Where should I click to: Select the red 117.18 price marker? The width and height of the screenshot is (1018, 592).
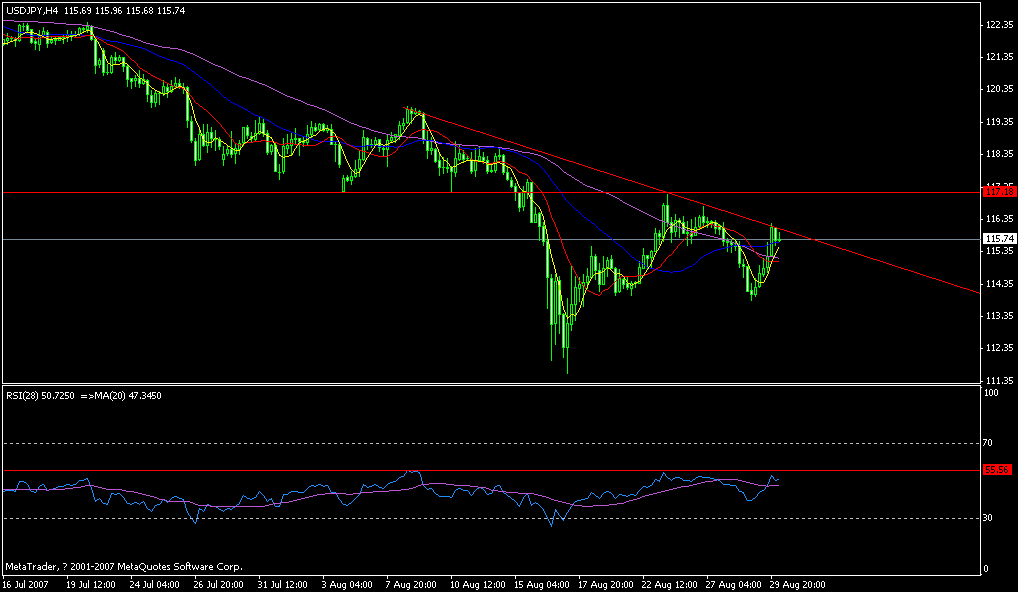[x=999, y=189]
